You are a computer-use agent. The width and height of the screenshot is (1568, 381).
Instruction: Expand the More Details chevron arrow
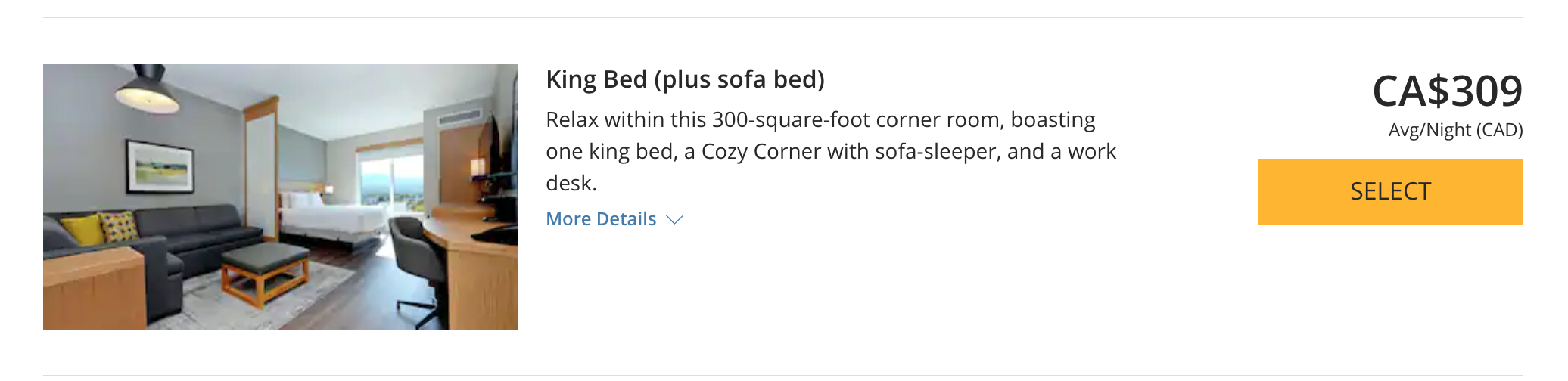674,220
